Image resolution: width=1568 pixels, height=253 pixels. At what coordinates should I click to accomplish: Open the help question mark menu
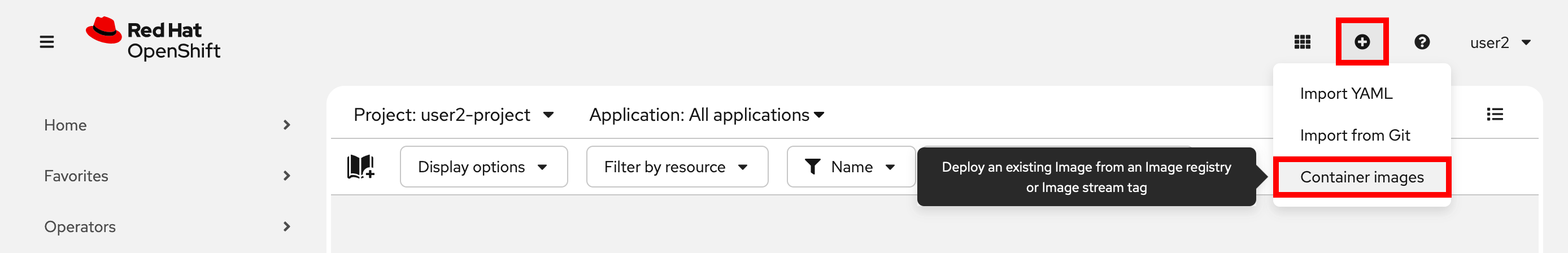1421,42
